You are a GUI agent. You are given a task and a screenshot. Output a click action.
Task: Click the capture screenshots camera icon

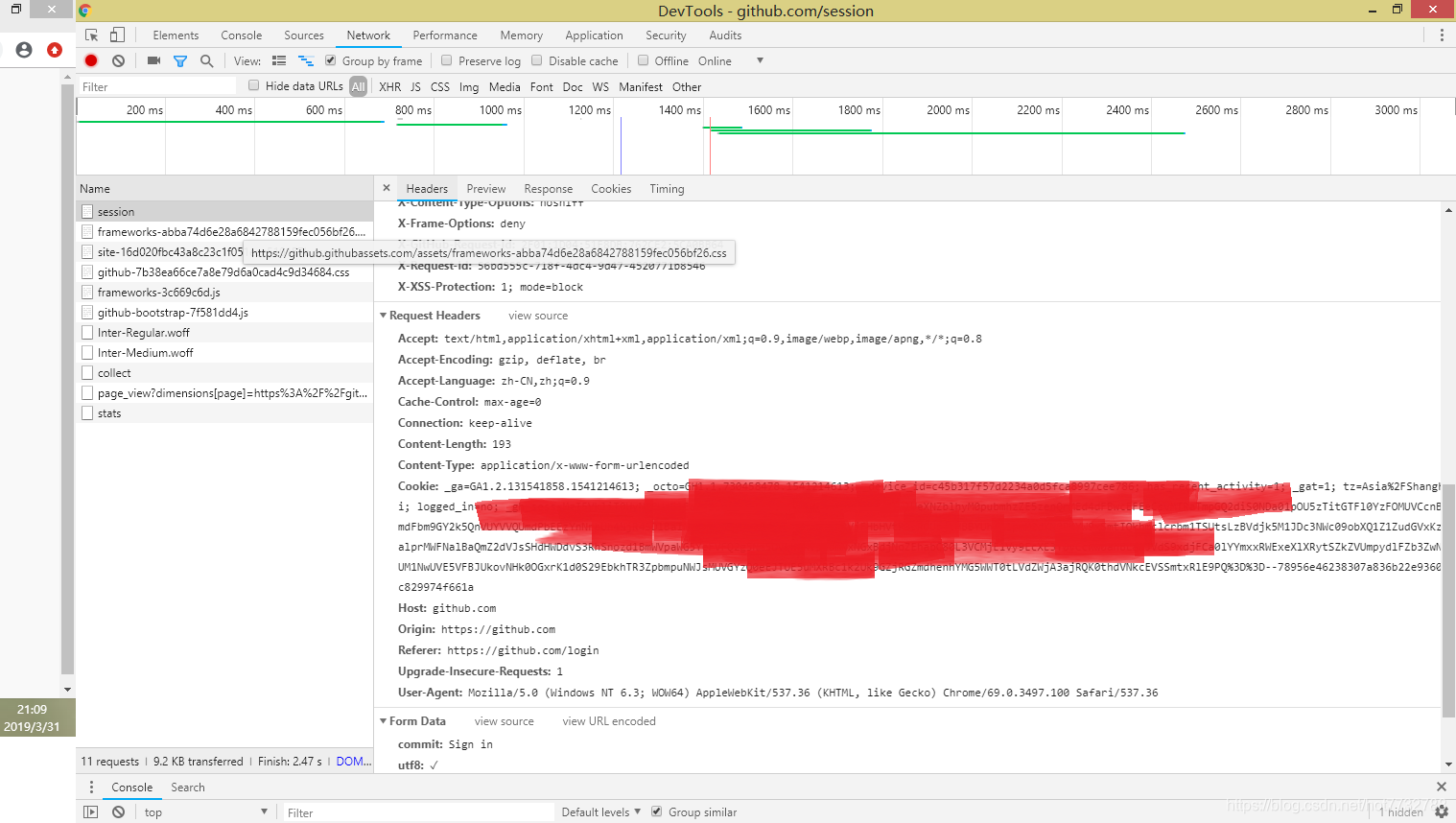pos(153,60)
